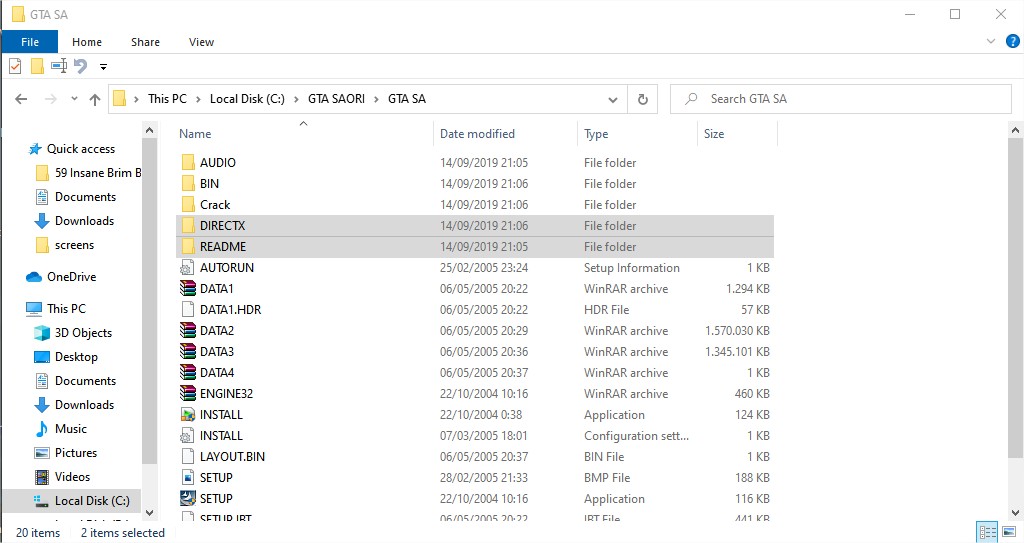This screenshot has height=543, width=1024.
Task: Select the LAYOUT.BIN file
Action: [475, 456]
